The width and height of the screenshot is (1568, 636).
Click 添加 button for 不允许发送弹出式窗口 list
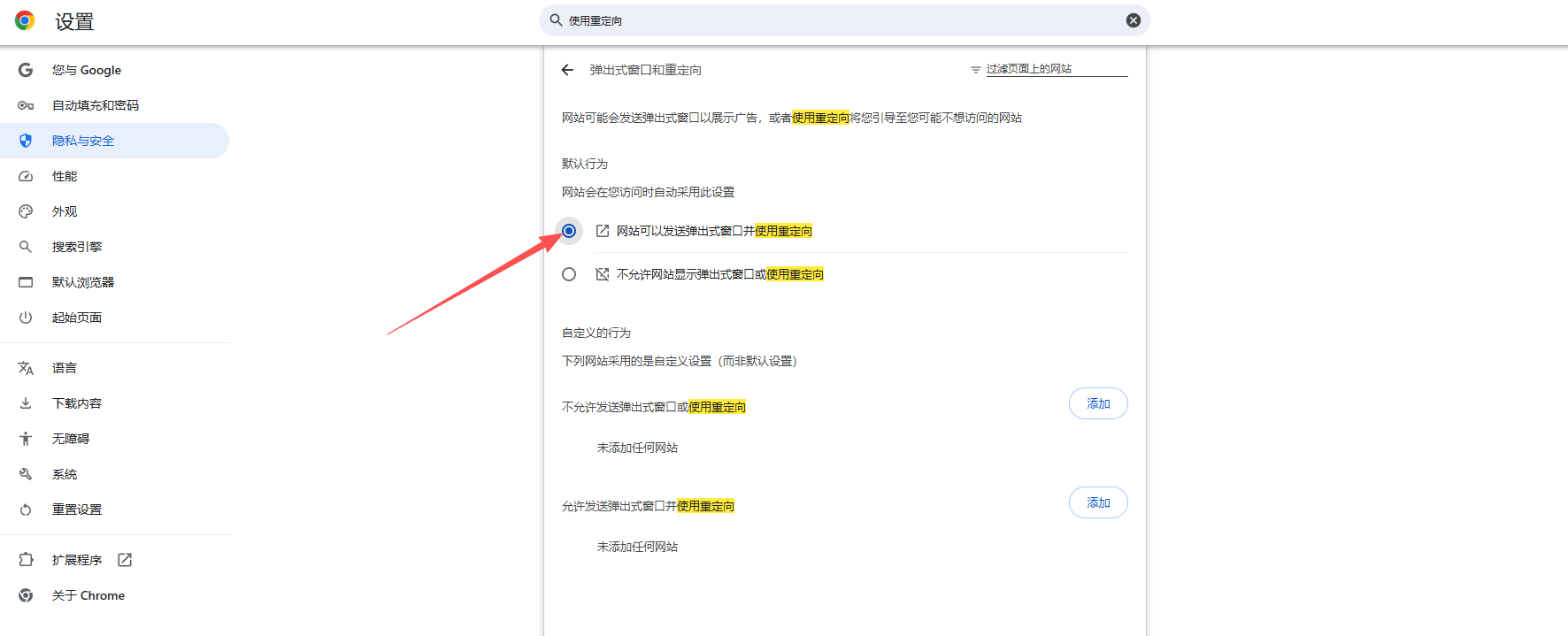tap(1097, 403)
